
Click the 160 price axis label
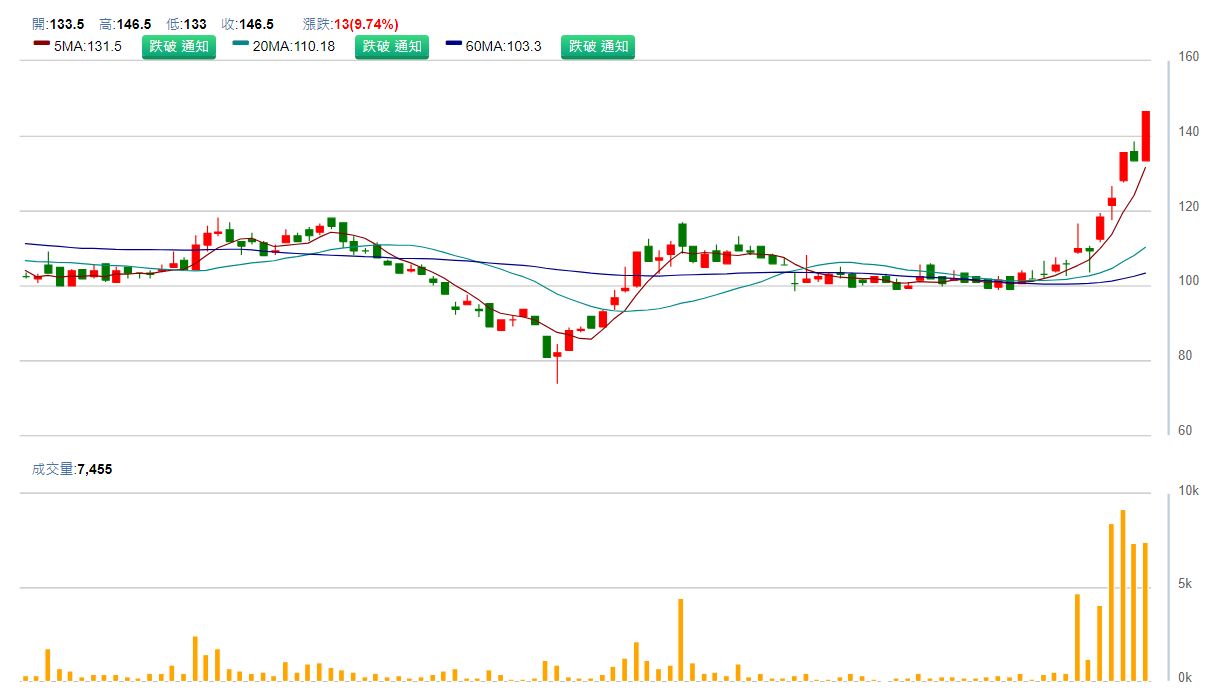tap(1189, 57)
